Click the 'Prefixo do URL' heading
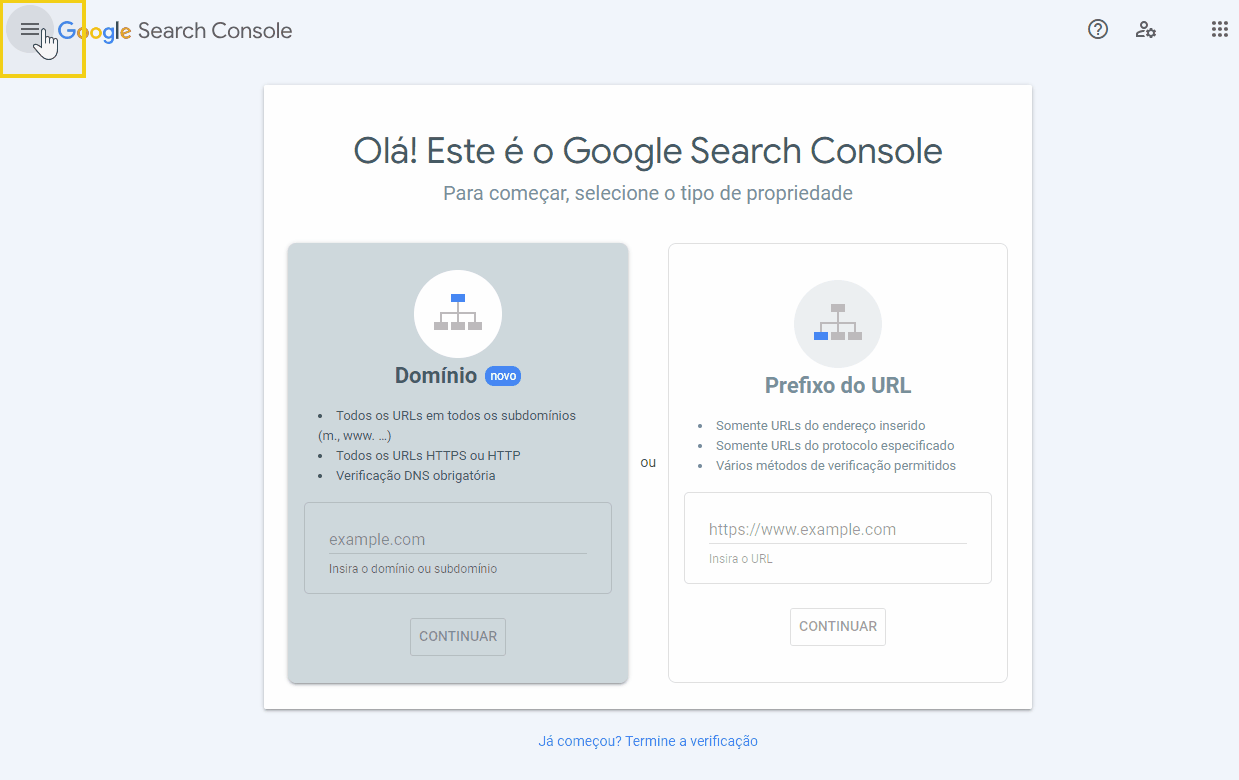The width and height of the screenshot is (1239, 780). click(x=838, y=385)
